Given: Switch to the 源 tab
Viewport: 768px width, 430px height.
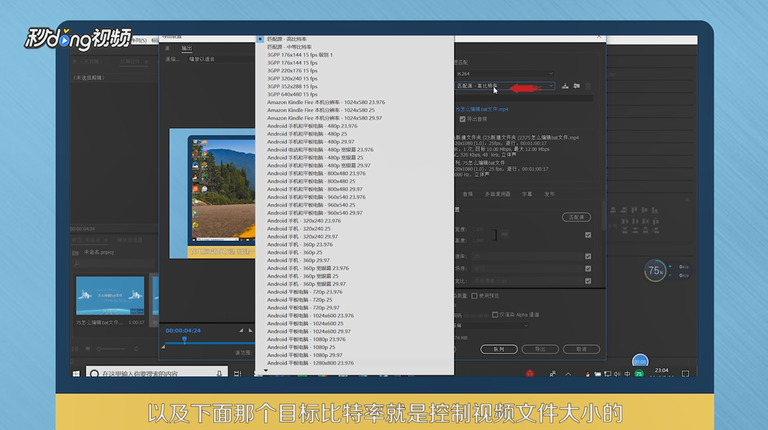Looking at the screenshot, I should [x=168, y=48].
